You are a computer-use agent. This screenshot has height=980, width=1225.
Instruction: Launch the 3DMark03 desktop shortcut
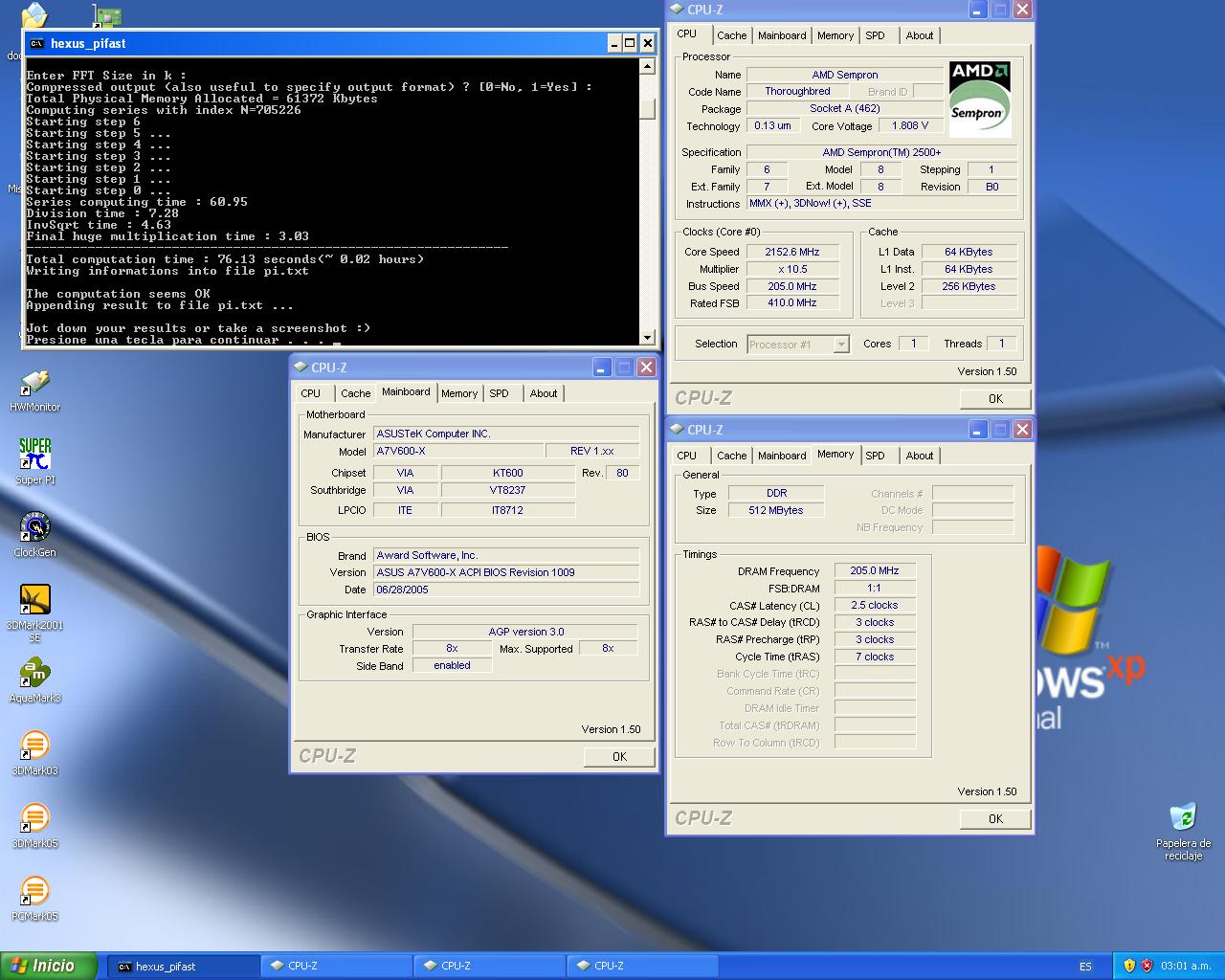35,753
